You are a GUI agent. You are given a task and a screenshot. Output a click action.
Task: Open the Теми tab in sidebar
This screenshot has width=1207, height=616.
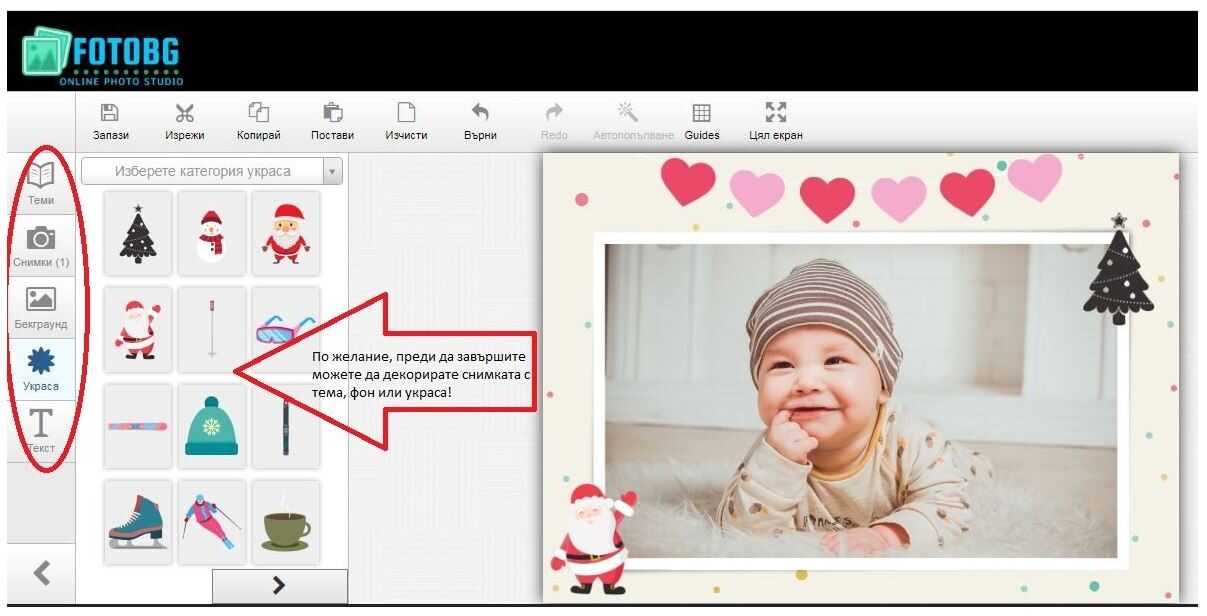pos(41,183)
